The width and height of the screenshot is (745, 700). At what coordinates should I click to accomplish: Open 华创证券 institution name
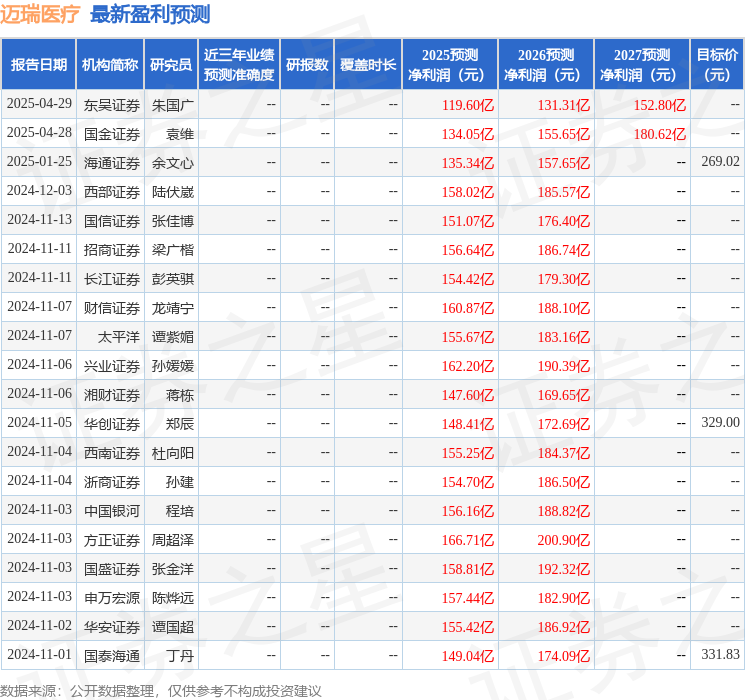[112, 424]
